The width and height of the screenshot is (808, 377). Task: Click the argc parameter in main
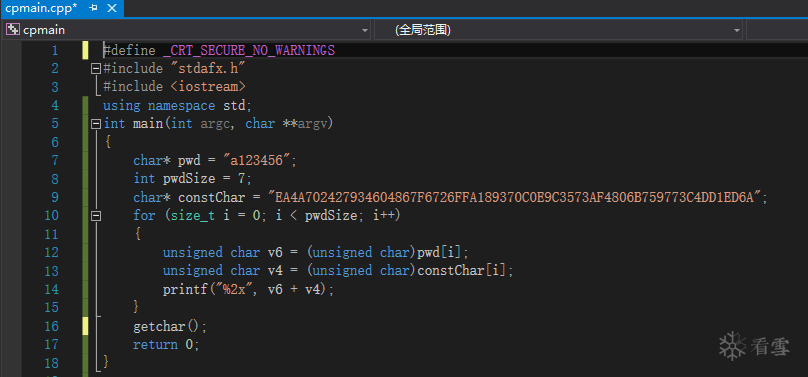[215, 124]
